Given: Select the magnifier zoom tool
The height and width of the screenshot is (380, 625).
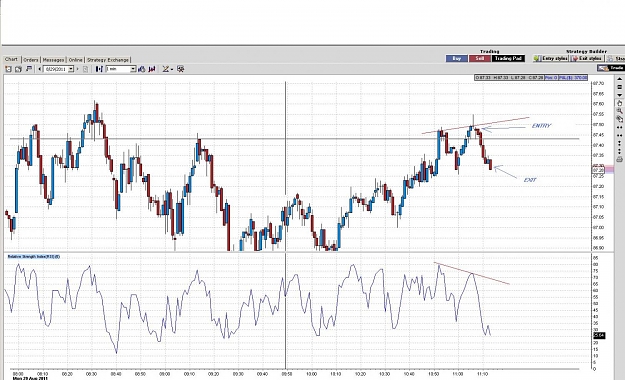Looking at the screenshot, I should [x=620, y=111].
